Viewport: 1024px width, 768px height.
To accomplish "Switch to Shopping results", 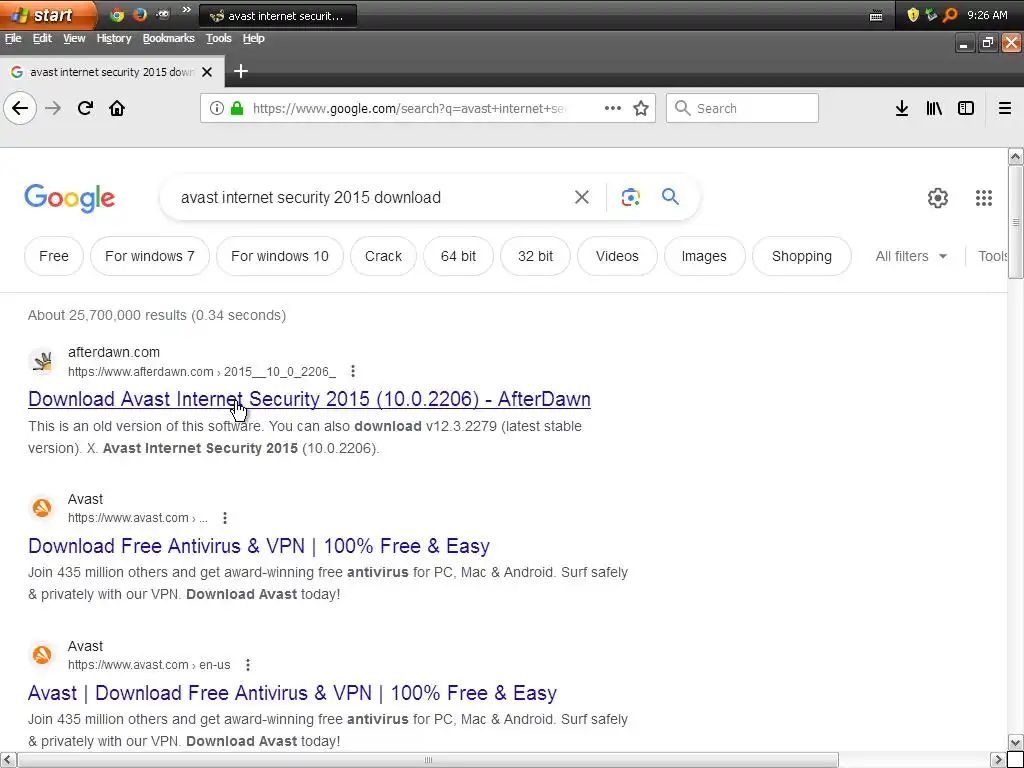I will (x=802, y=256).
